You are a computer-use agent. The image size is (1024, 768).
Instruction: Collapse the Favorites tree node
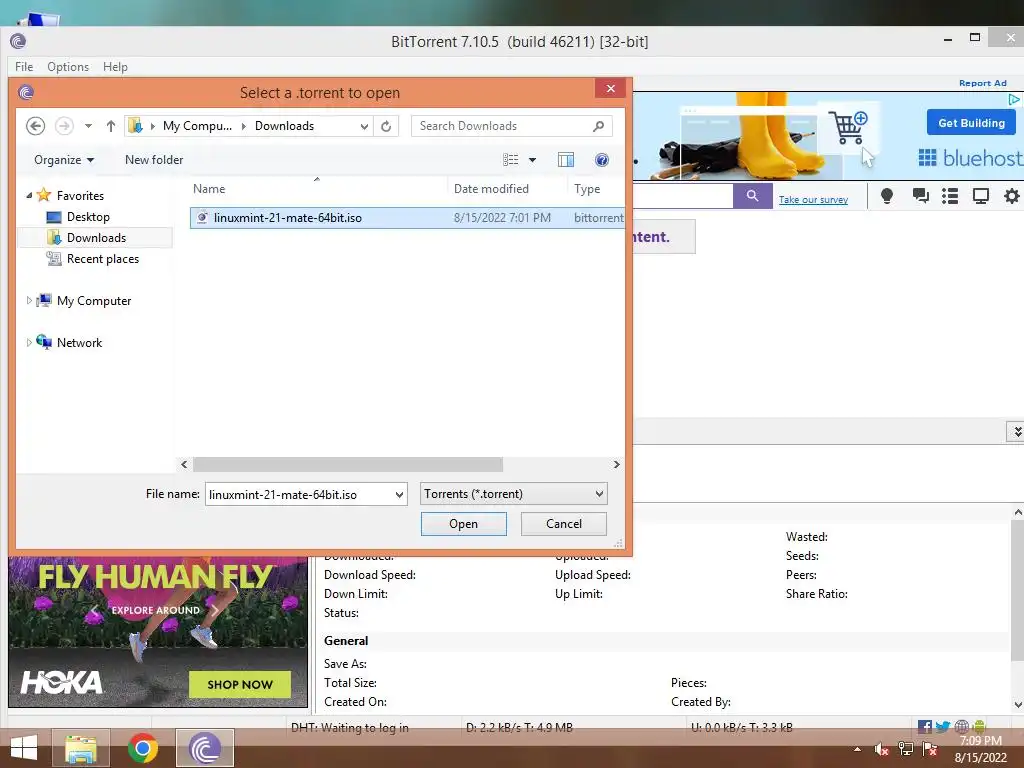[29, 195]
